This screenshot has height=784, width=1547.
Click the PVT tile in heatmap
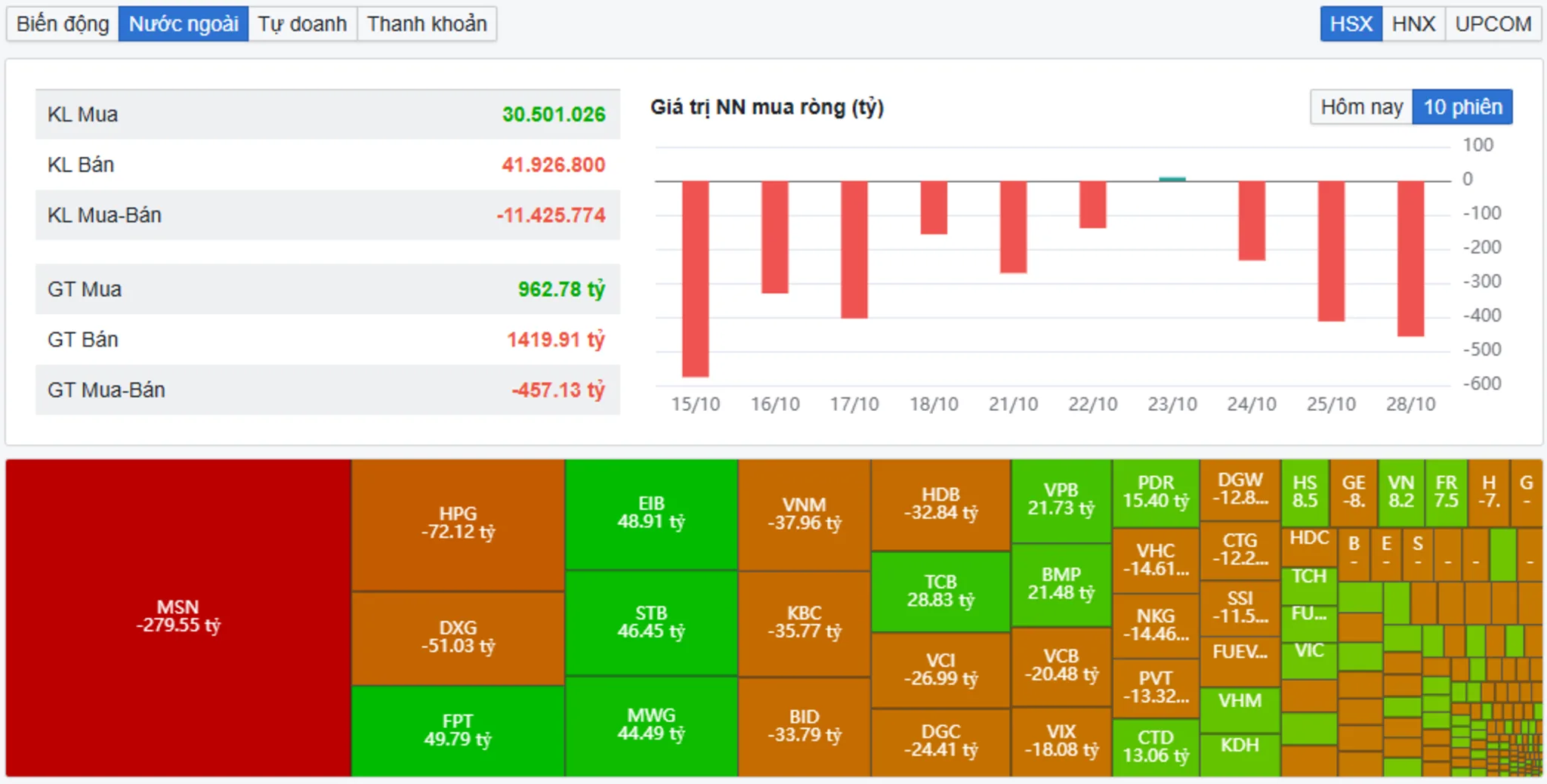click(1156, 688)
